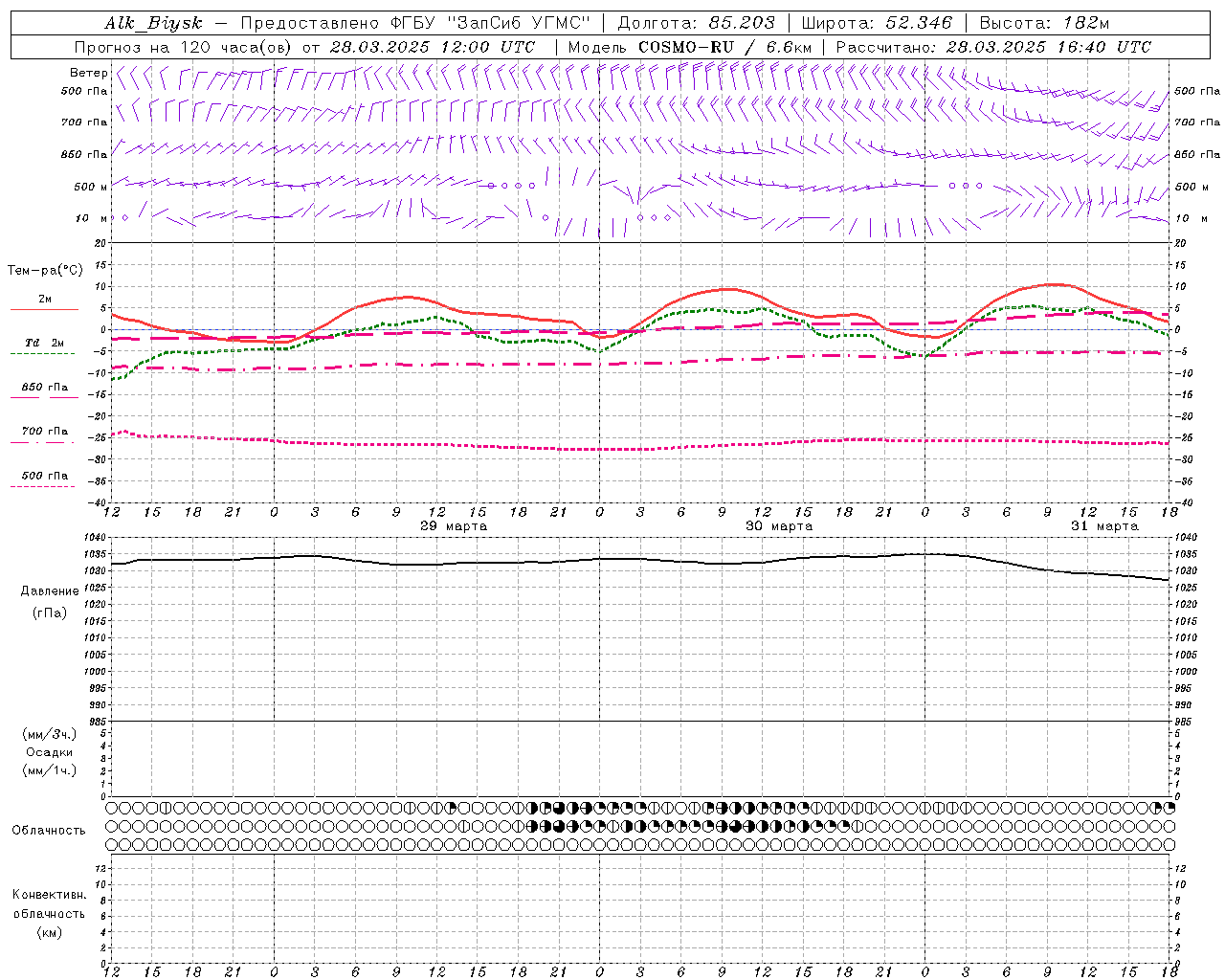The height and width of the screenshot is (980, 1225).
Task: Click the 'Давление' pressure panel label
Action: point(50,591)
